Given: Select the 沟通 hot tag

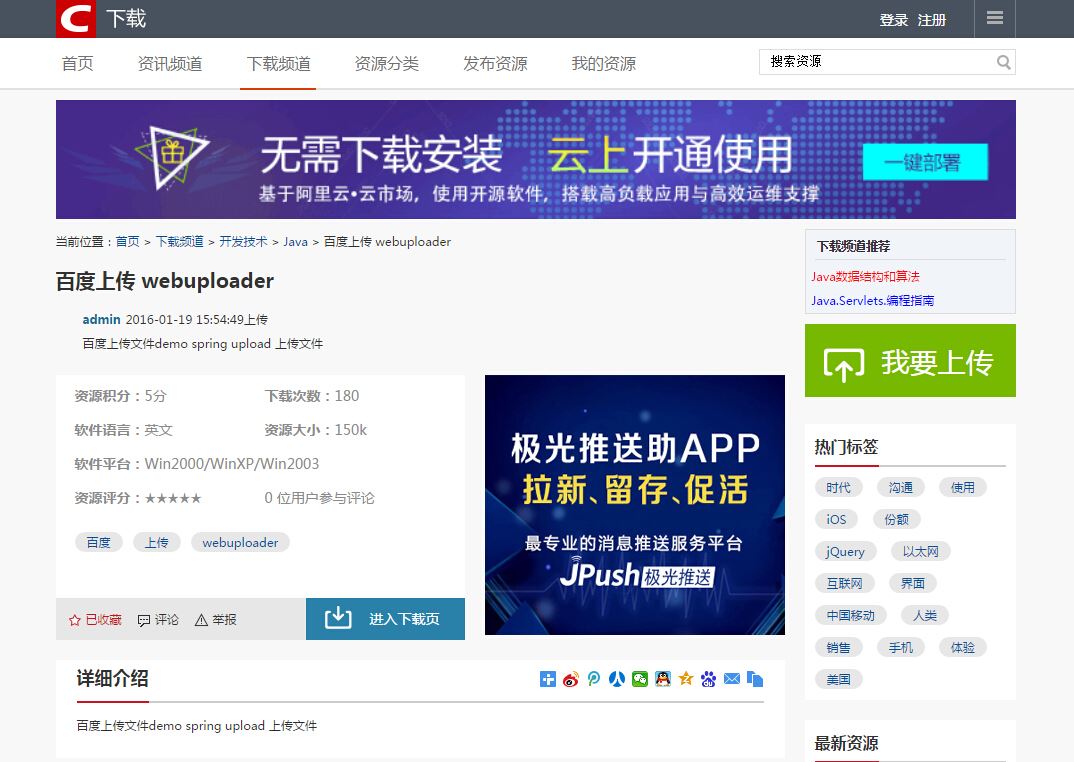Looking at the screenshot, I should click(901, 487).
